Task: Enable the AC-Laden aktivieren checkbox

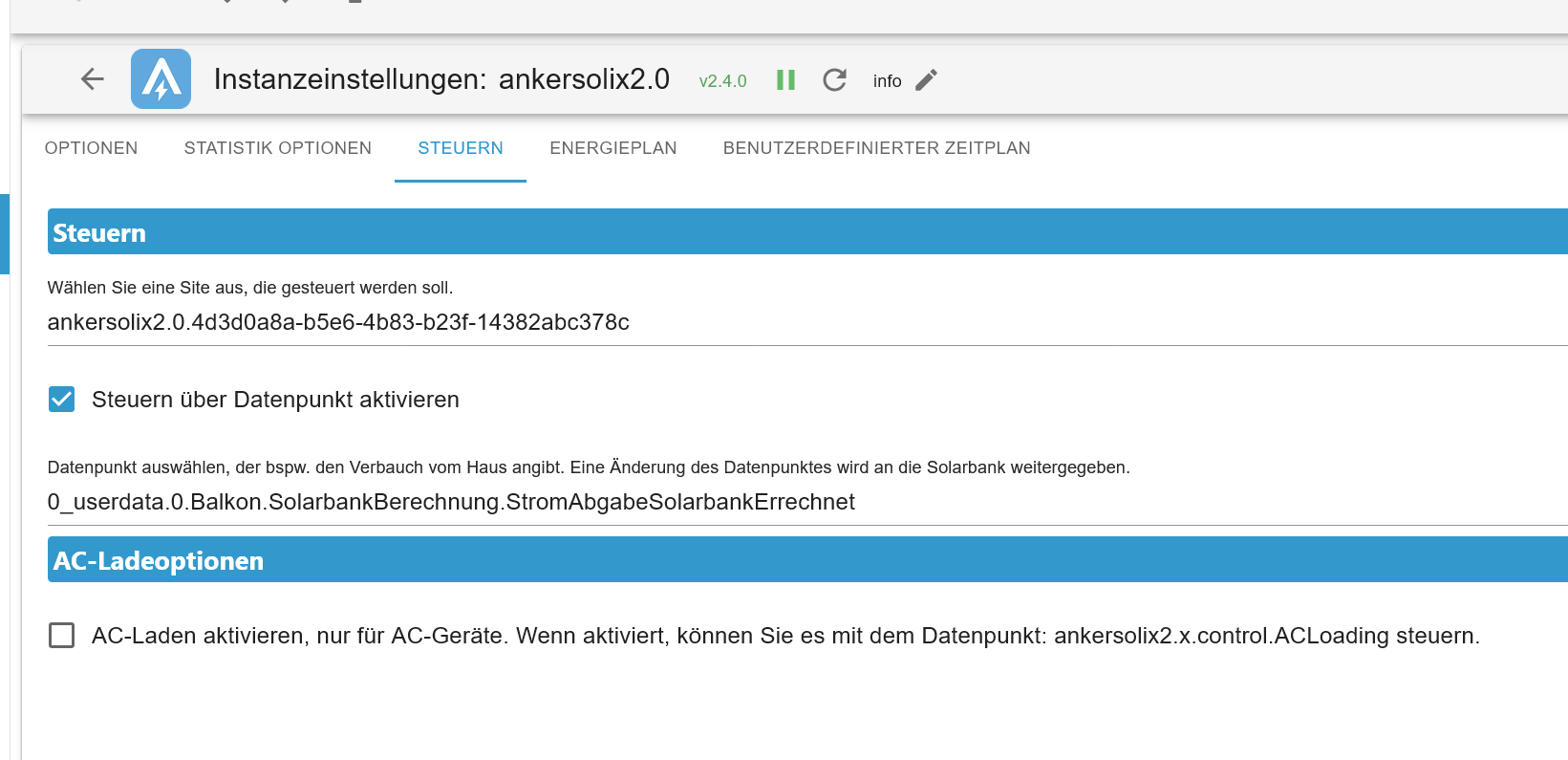Action: 62,636
